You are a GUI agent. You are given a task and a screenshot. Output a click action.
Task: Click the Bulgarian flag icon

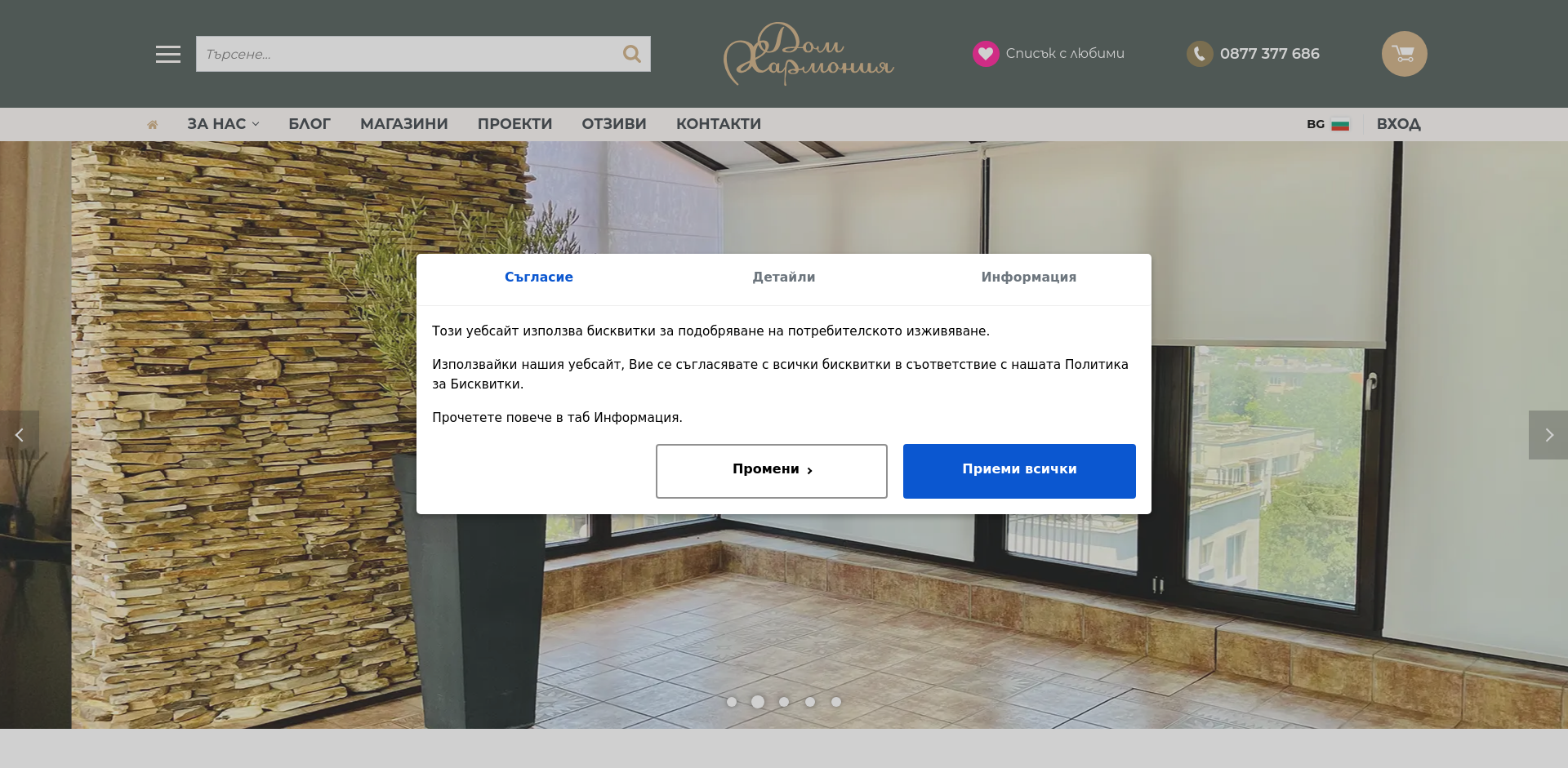pos(1340,125)
